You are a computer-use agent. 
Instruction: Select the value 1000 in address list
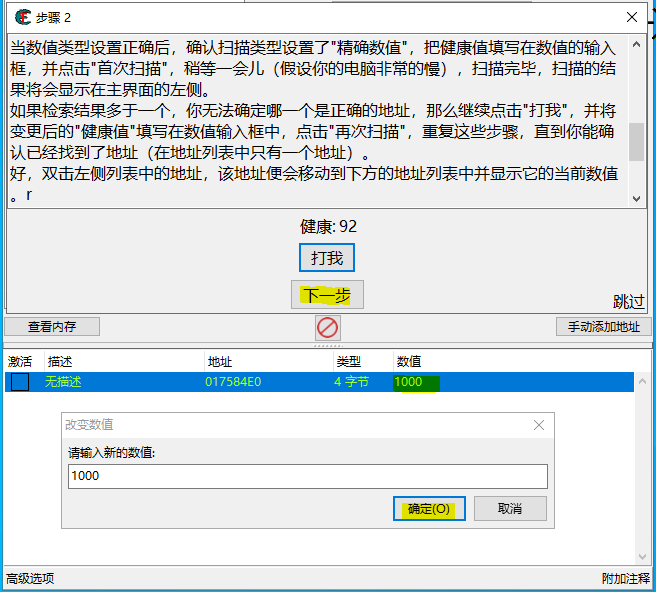click(x=408, y=382)
